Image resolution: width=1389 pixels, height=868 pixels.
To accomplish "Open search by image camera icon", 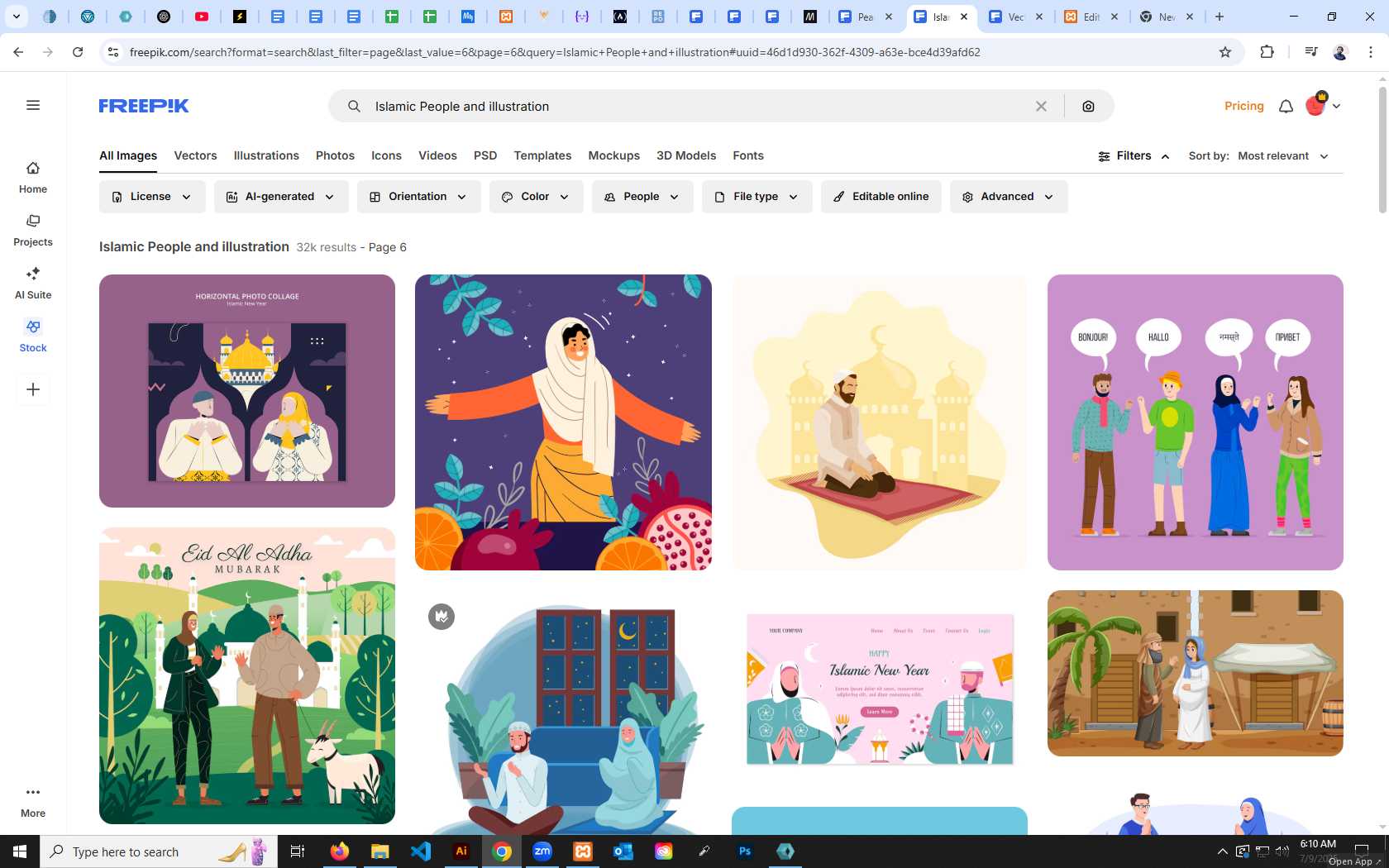I will [x=1088, y=106].
